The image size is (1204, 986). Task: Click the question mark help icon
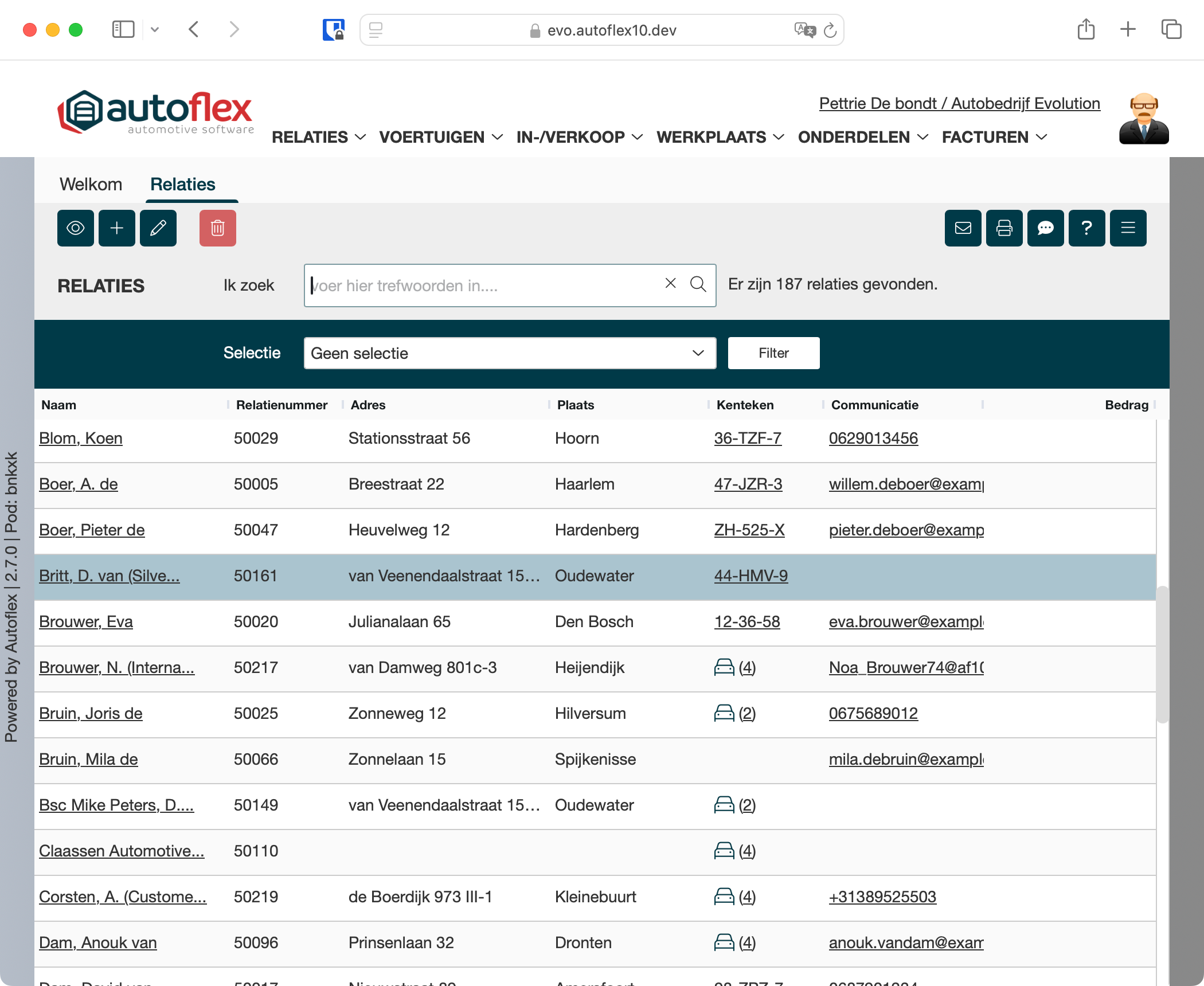1086,228
